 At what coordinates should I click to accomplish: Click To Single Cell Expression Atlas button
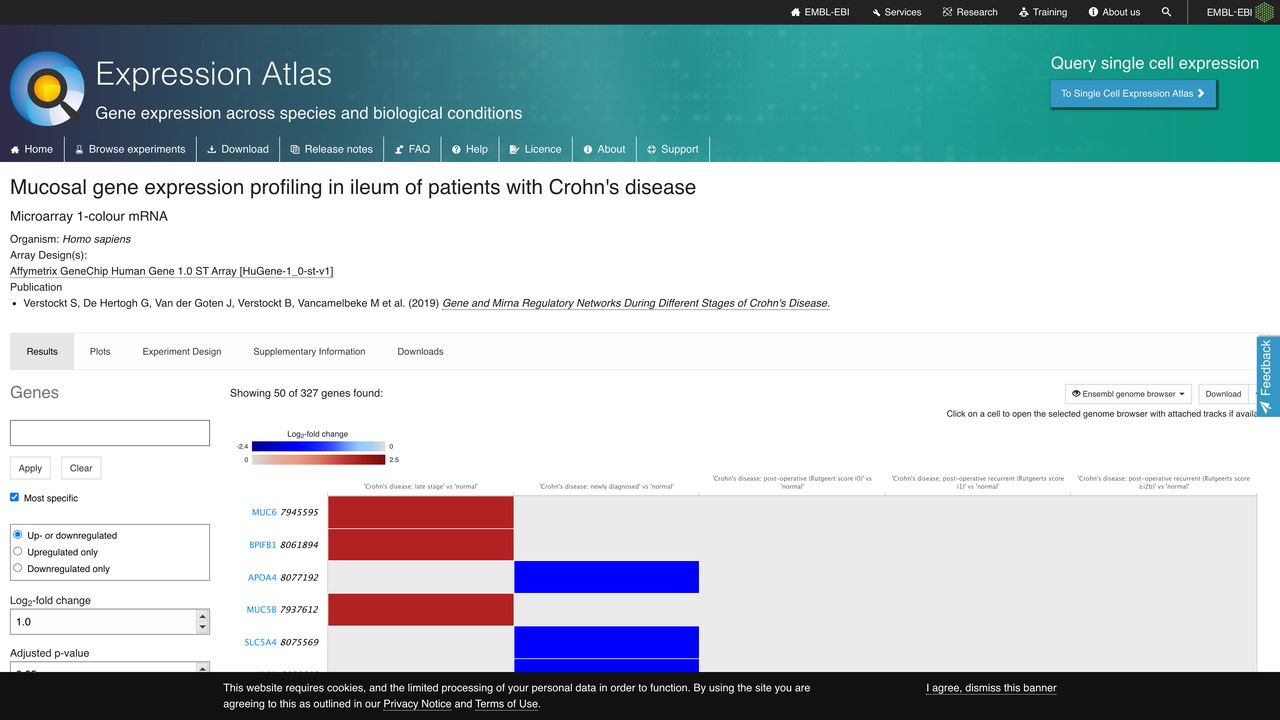(1133, 93)
